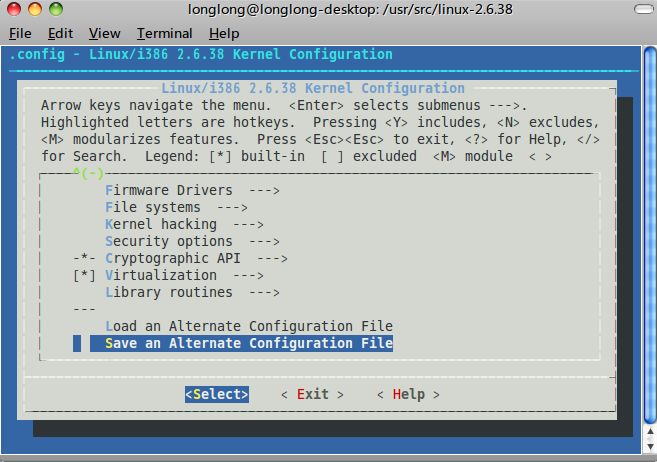This screenshot has height=462, width=657.
Task: Click the arrow after Firmware Drivers
Action: point(264,191)
